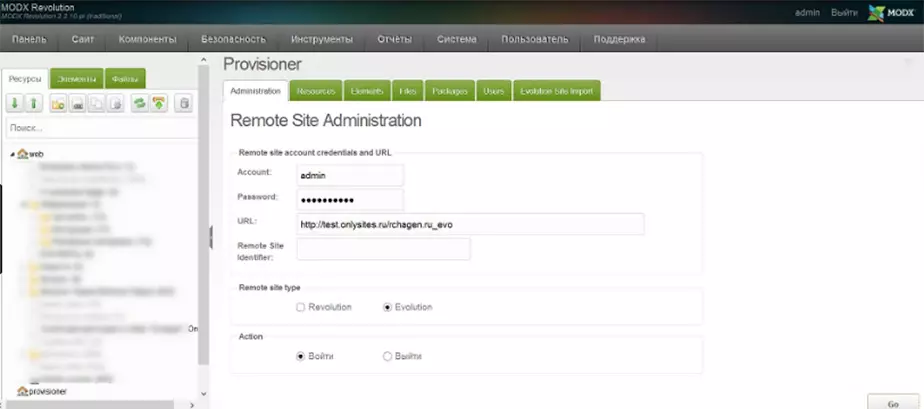Image resolution: width=924 pixels, height=409 pixels.
Task: Switch to the Файлы tree tab
Action: click(125, 79)
